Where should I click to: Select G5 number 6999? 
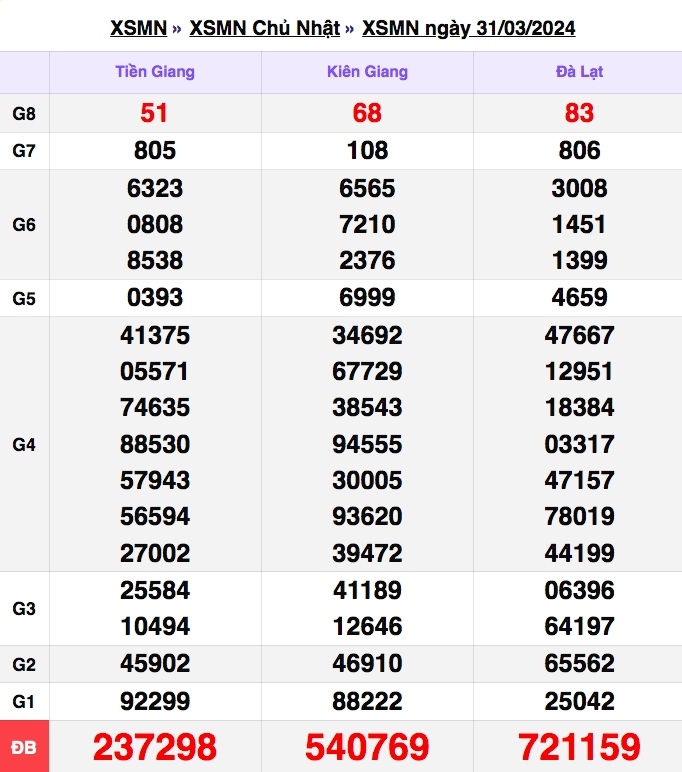(367, 297)
